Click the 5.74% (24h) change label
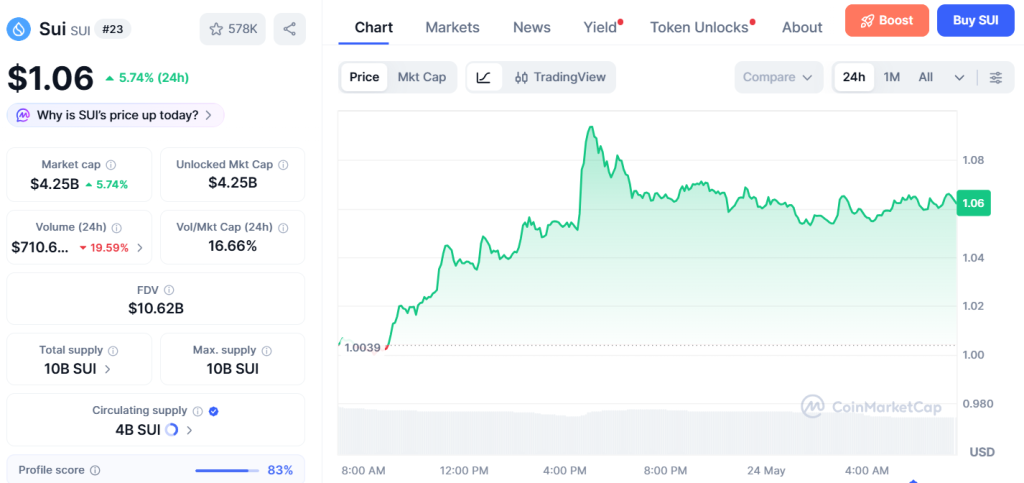This screenshot has width=1024, height=483. 147,78
